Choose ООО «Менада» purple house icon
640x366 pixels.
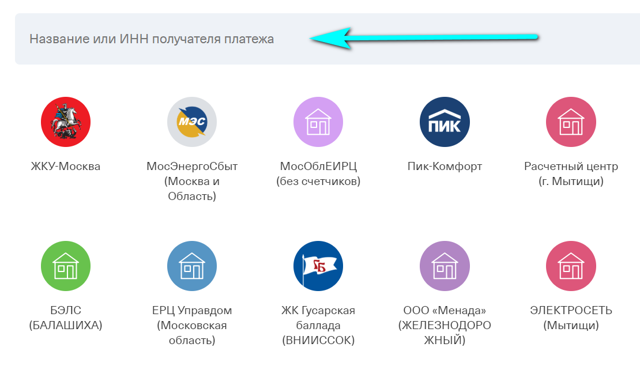click(x=444, y=266)
